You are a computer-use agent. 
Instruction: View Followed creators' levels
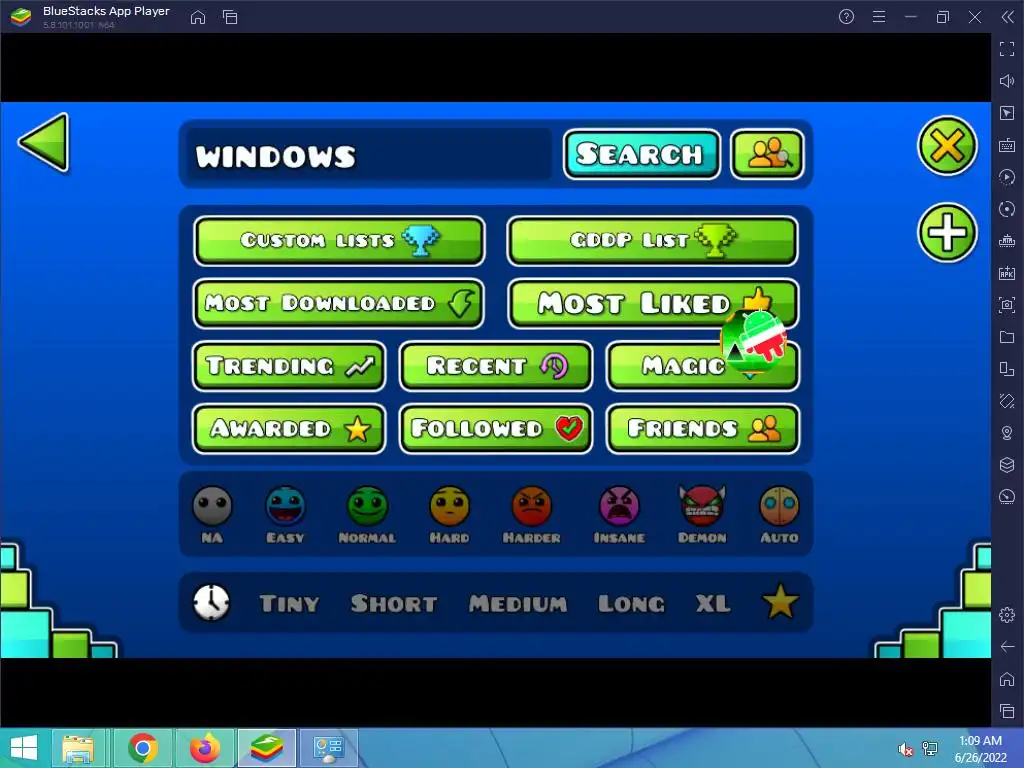point(496,428)
